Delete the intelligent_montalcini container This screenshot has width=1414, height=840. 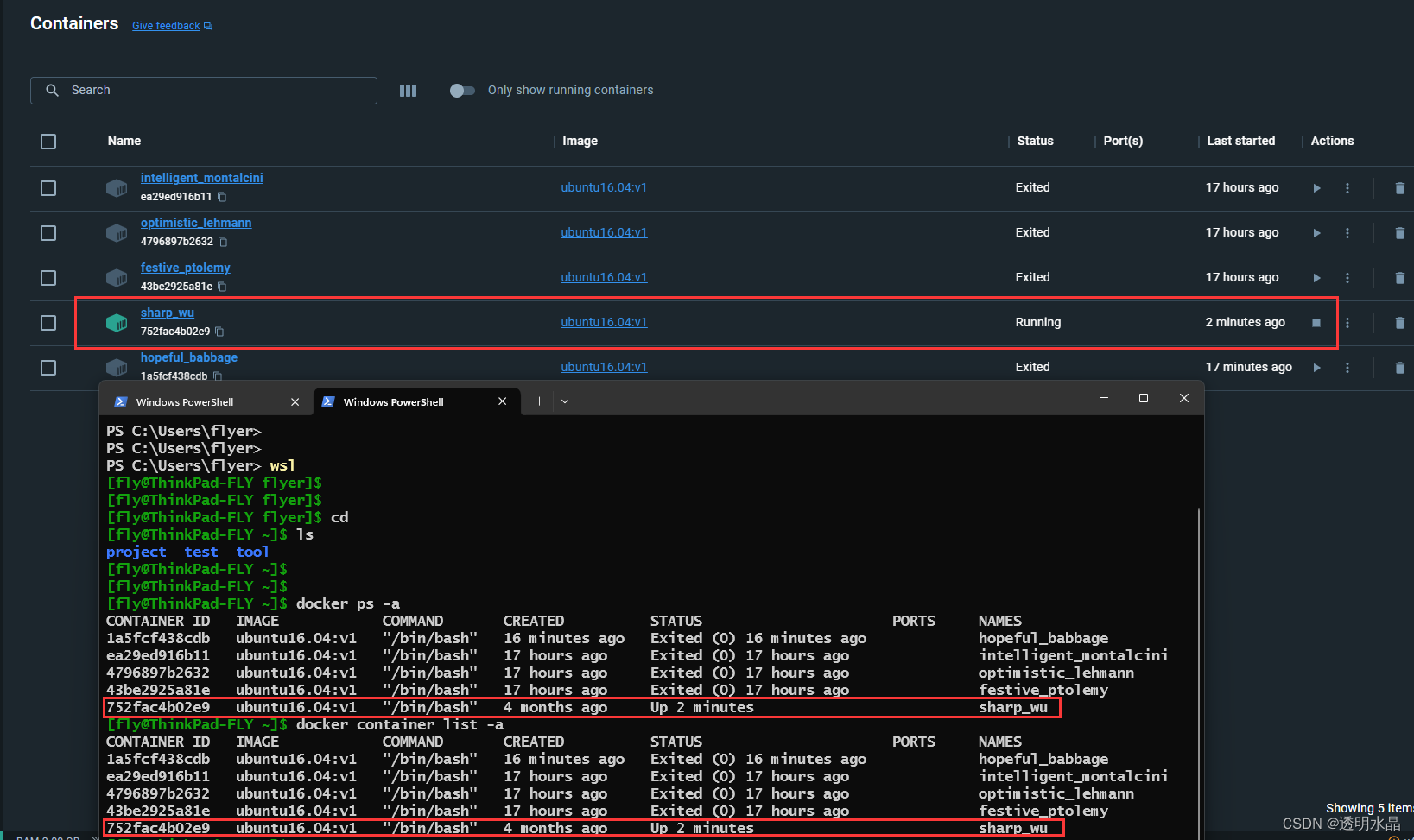[x=1399, y=188]
